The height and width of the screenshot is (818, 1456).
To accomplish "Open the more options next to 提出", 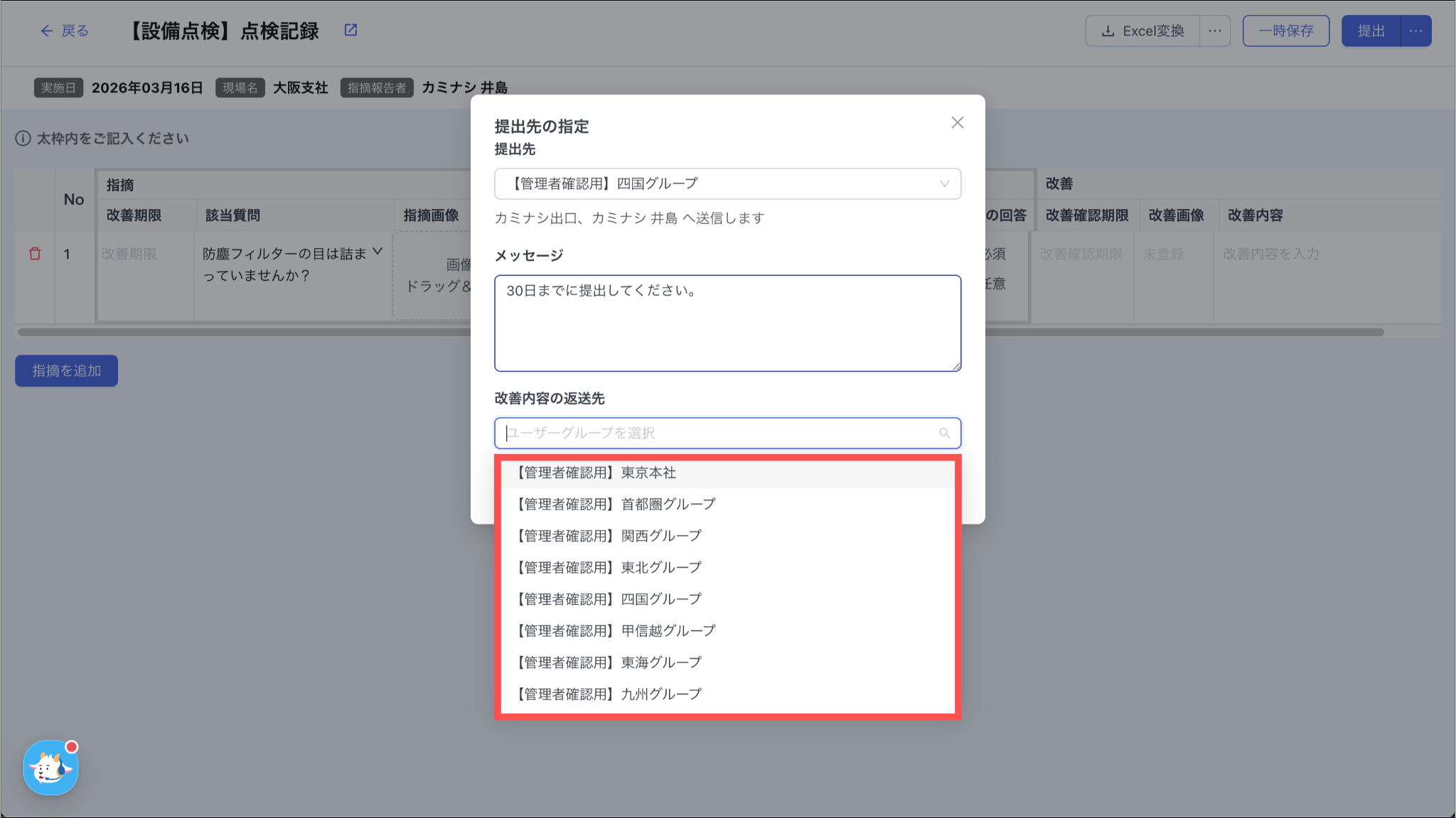I will [1415, 31].
